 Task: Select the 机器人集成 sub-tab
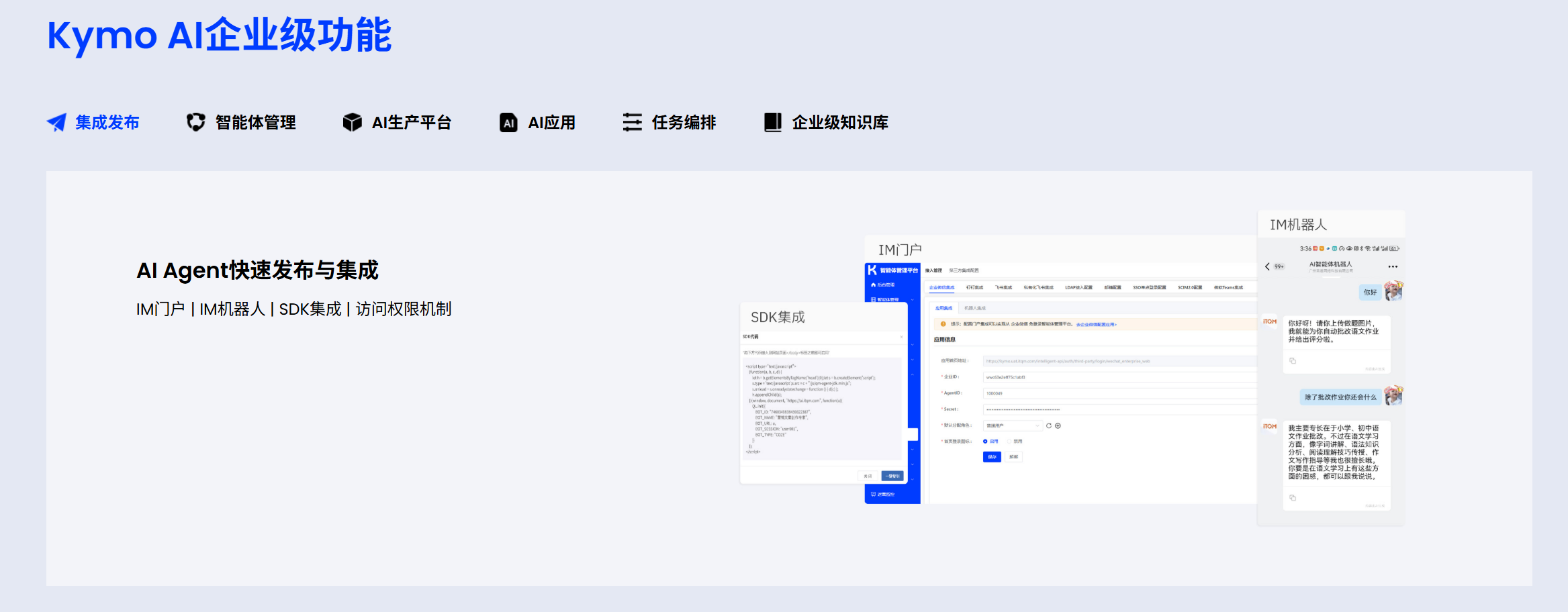pyautogui.click(x=975, y=308)
